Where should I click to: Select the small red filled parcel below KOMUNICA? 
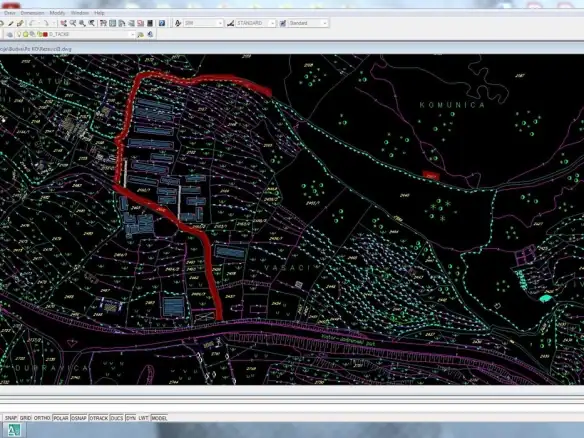(431, 175)
